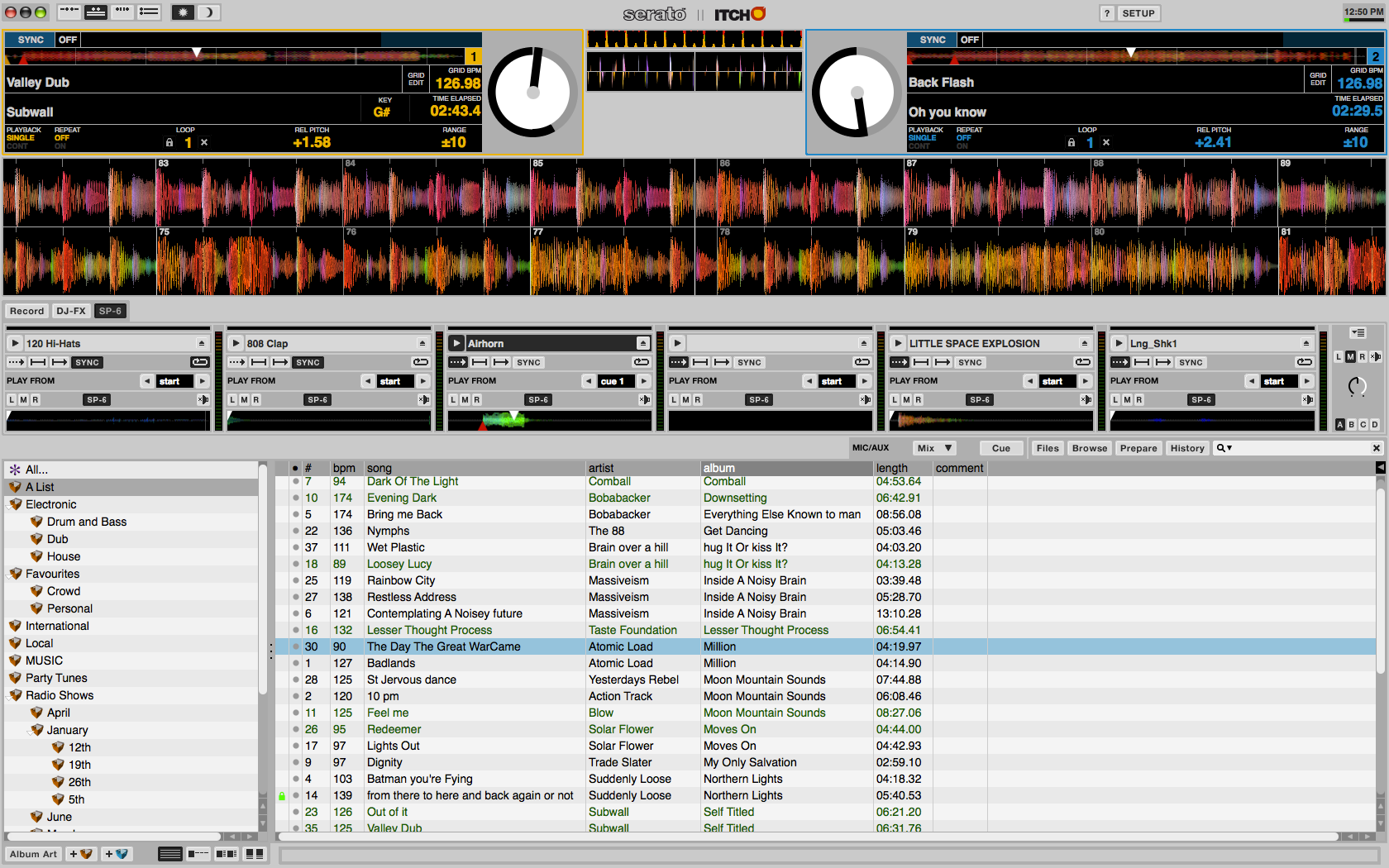Viewport: 1389px width, 868px height.
Task: Select sample bank D
Action: point(1375,425)
